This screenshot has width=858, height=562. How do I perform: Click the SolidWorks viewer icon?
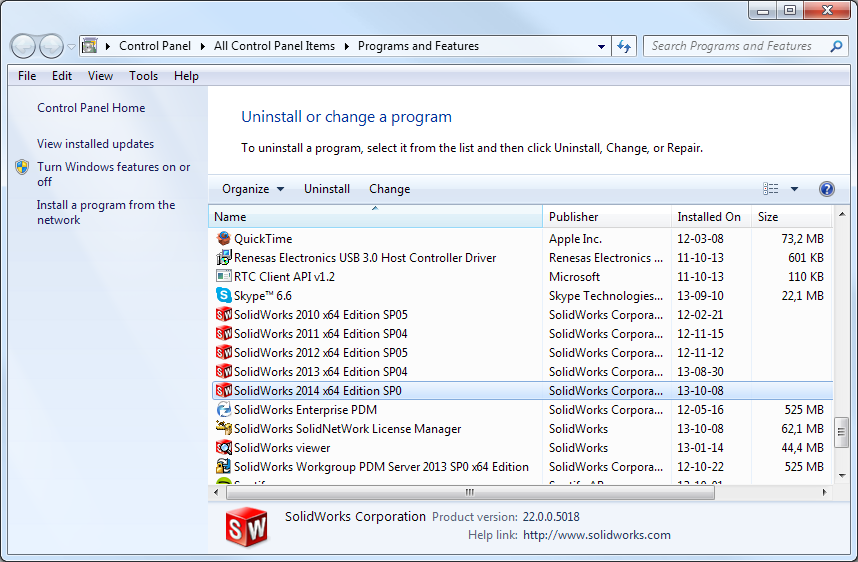223,448
